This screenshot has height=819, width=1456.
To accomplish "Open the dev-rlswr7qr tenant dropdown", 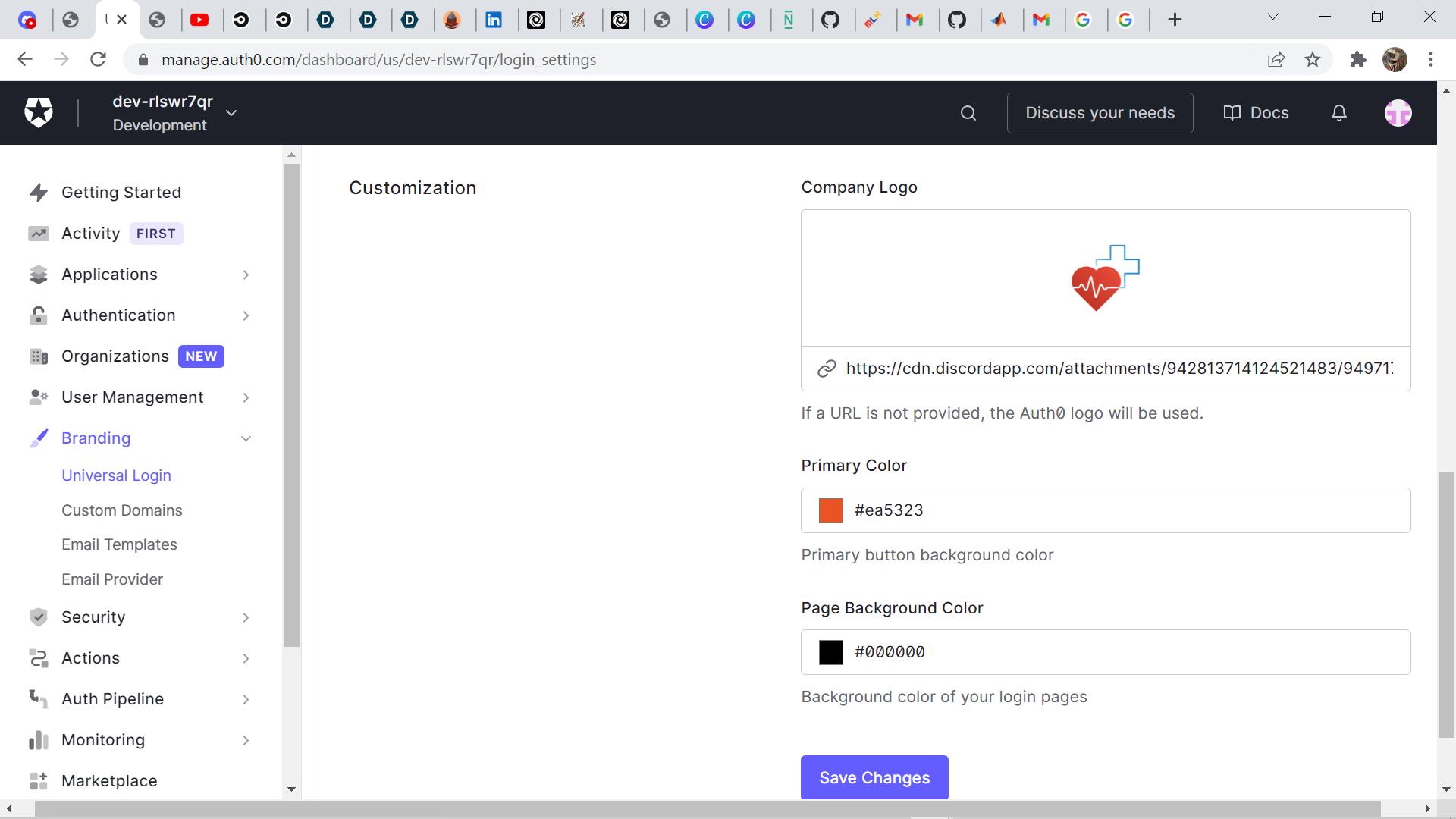I will [x=231, y=113].
